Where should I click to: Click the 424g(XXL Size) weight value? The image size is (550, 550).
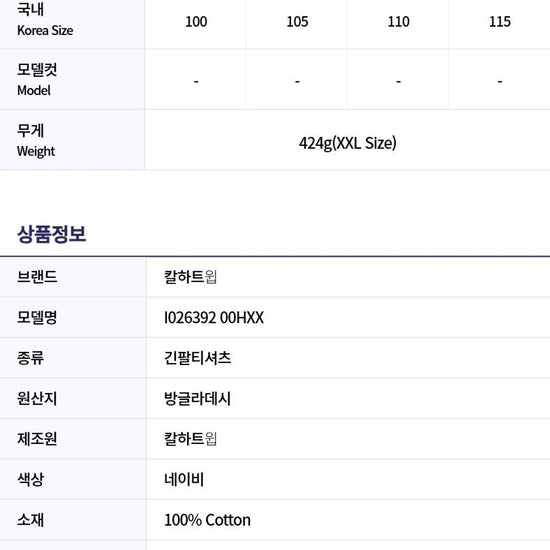pyautogui.click(x=348, y=143)
